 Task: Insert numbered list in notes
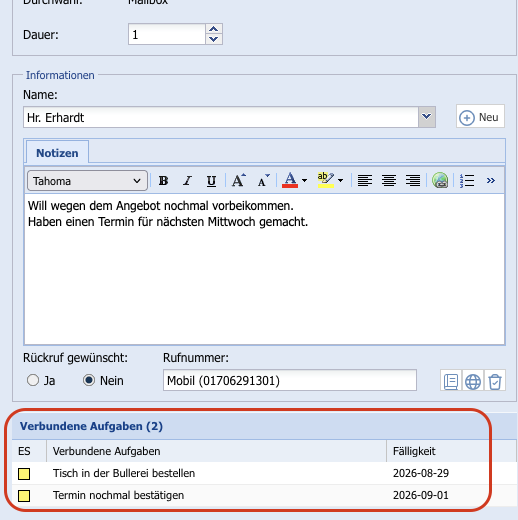(467, 181)
